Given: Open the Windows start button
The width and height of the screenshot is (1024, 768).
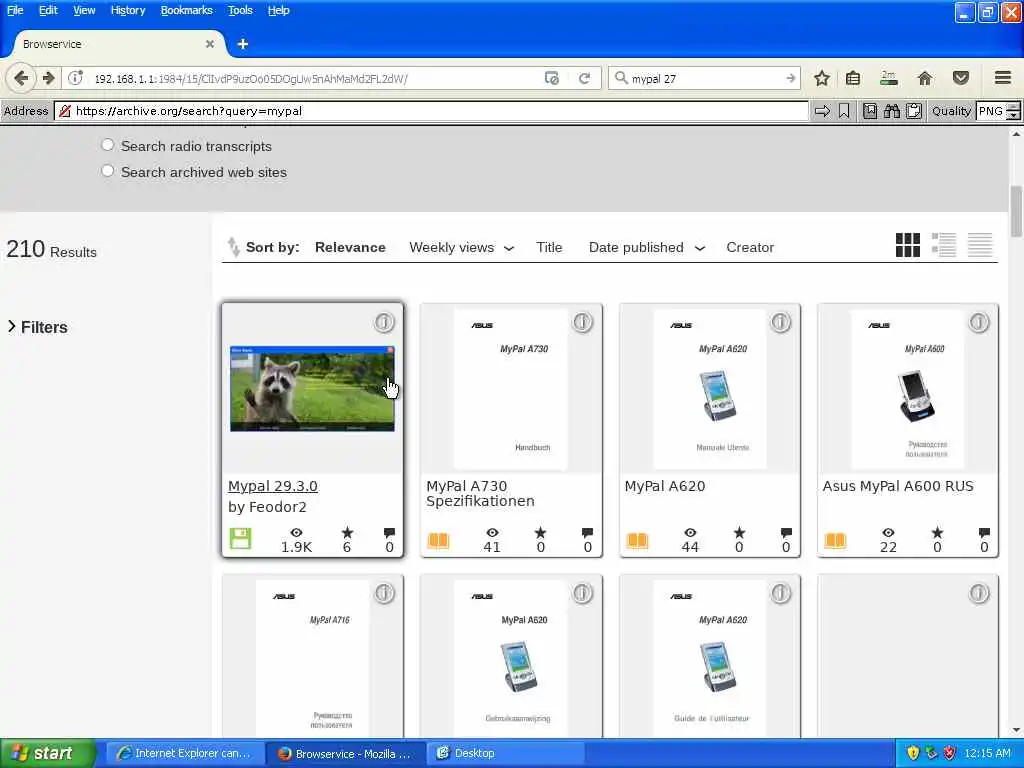Looking at the screenshot, I should tap(47, 753).
